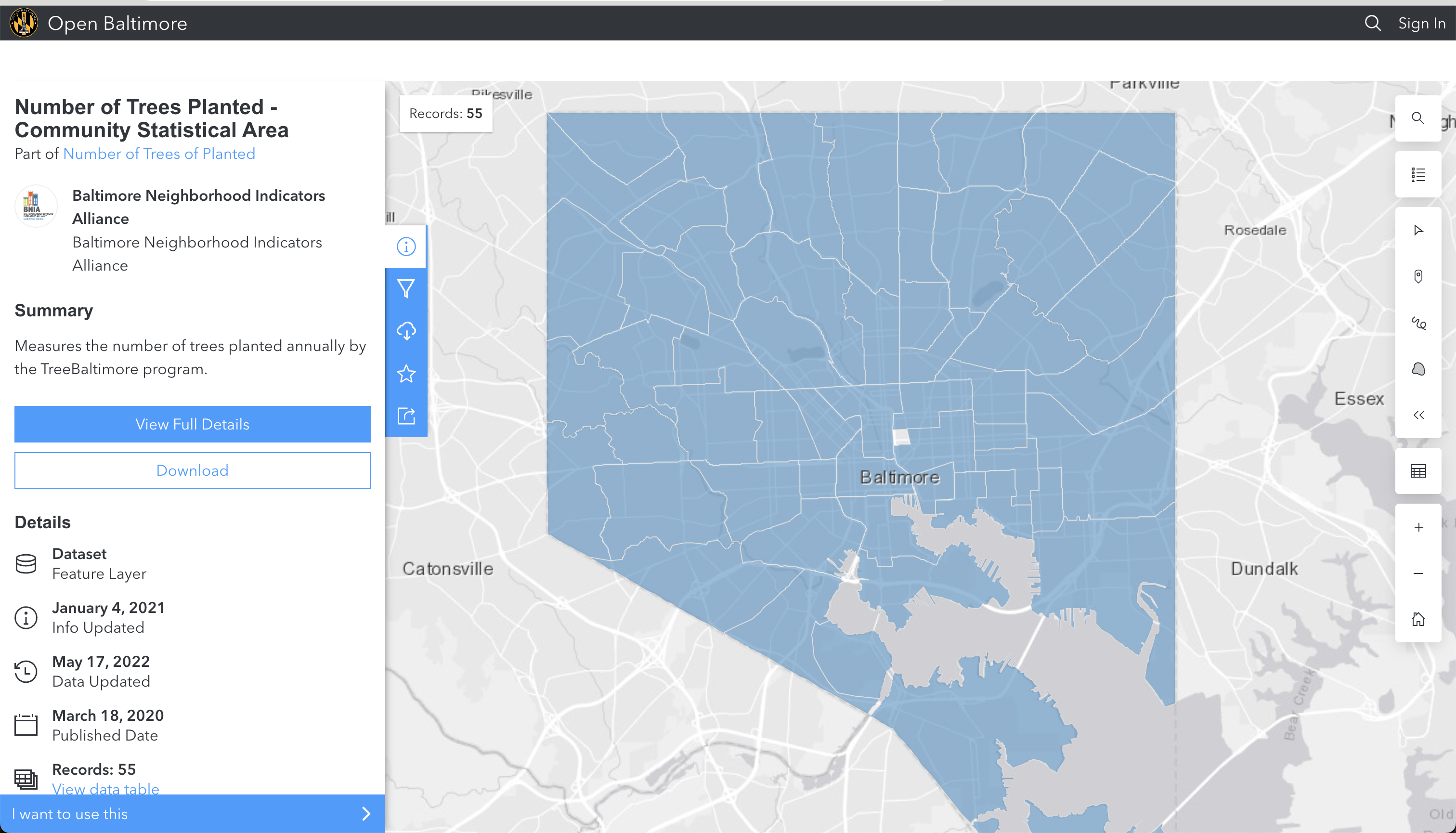Click View Full Details button

point(192,424)
